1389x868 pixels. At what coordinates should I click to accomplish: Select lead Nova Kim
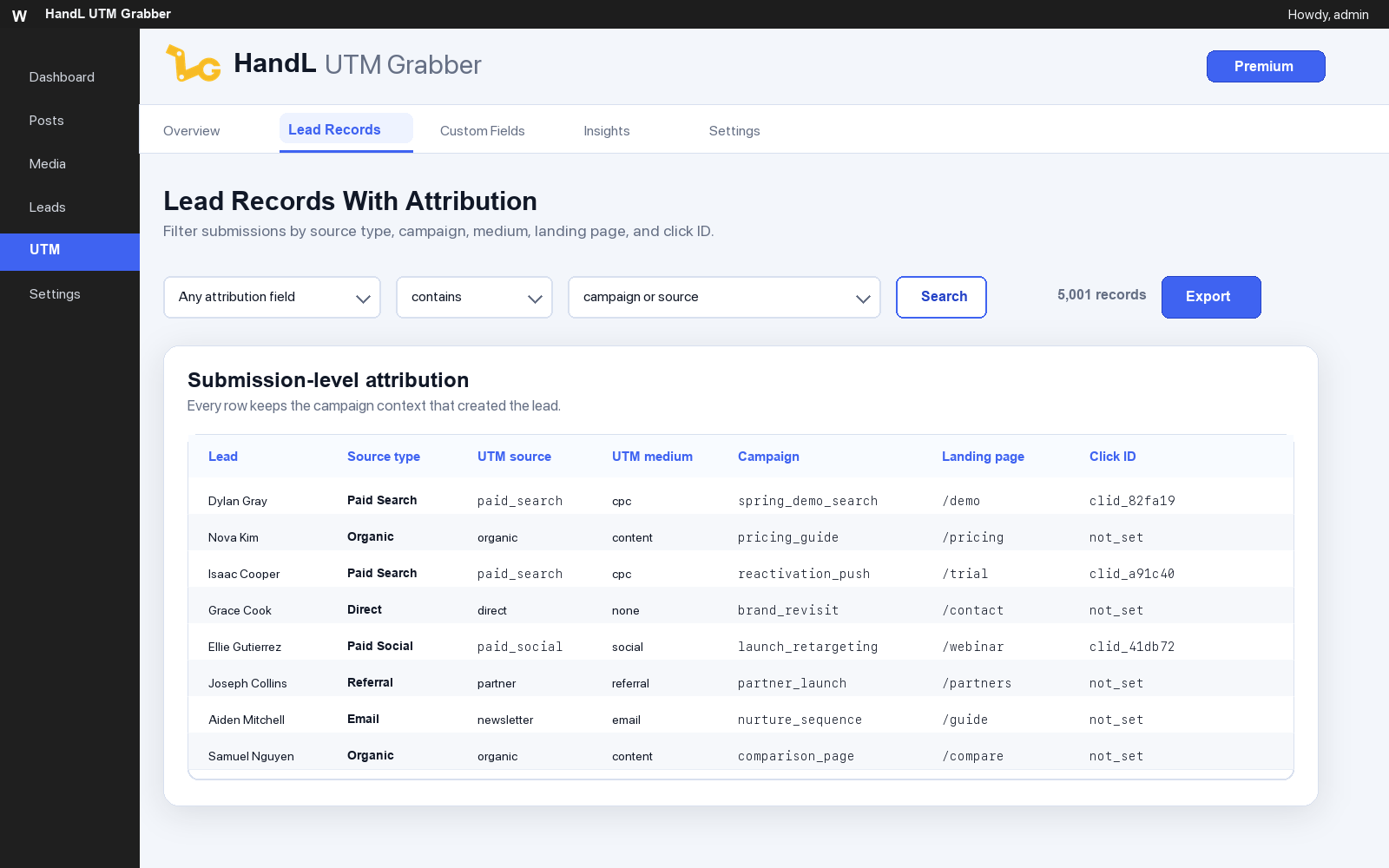(x=234, y=537)
